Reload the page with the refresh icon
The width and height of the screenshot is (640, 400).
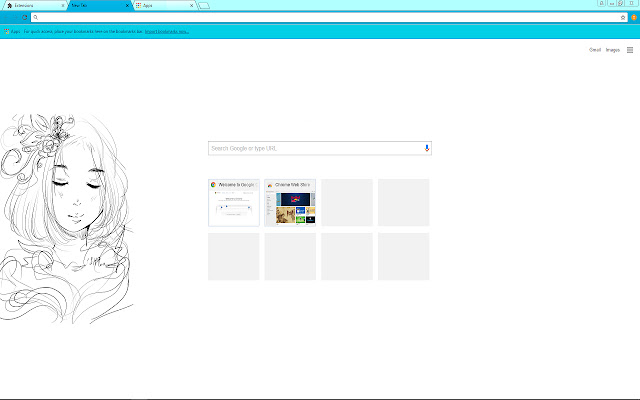(24, 18)
